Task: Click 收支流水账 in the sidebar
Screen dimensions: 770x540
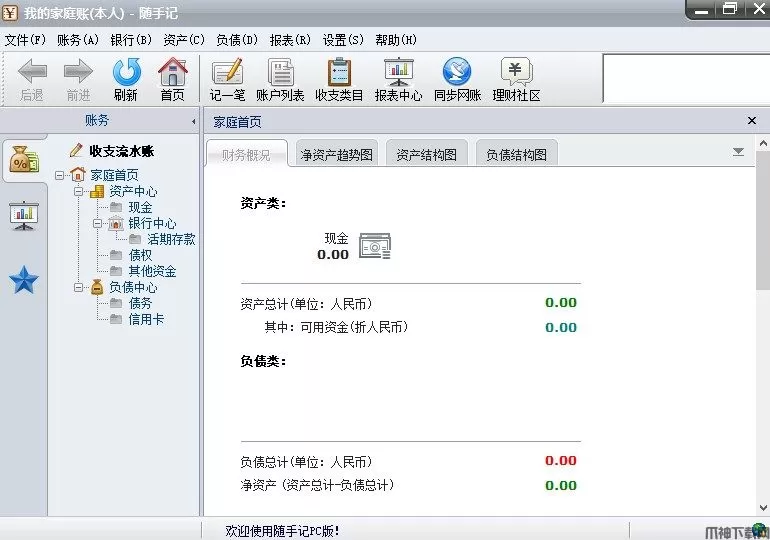Action: pyautogui.click(x=121, y=151)
